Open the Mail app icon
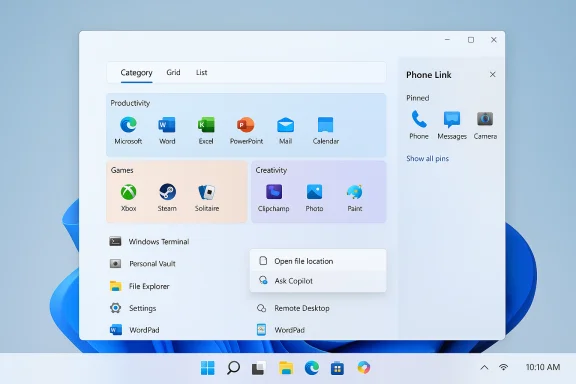This screenshot has height=384, width=576. click(285, 130)
